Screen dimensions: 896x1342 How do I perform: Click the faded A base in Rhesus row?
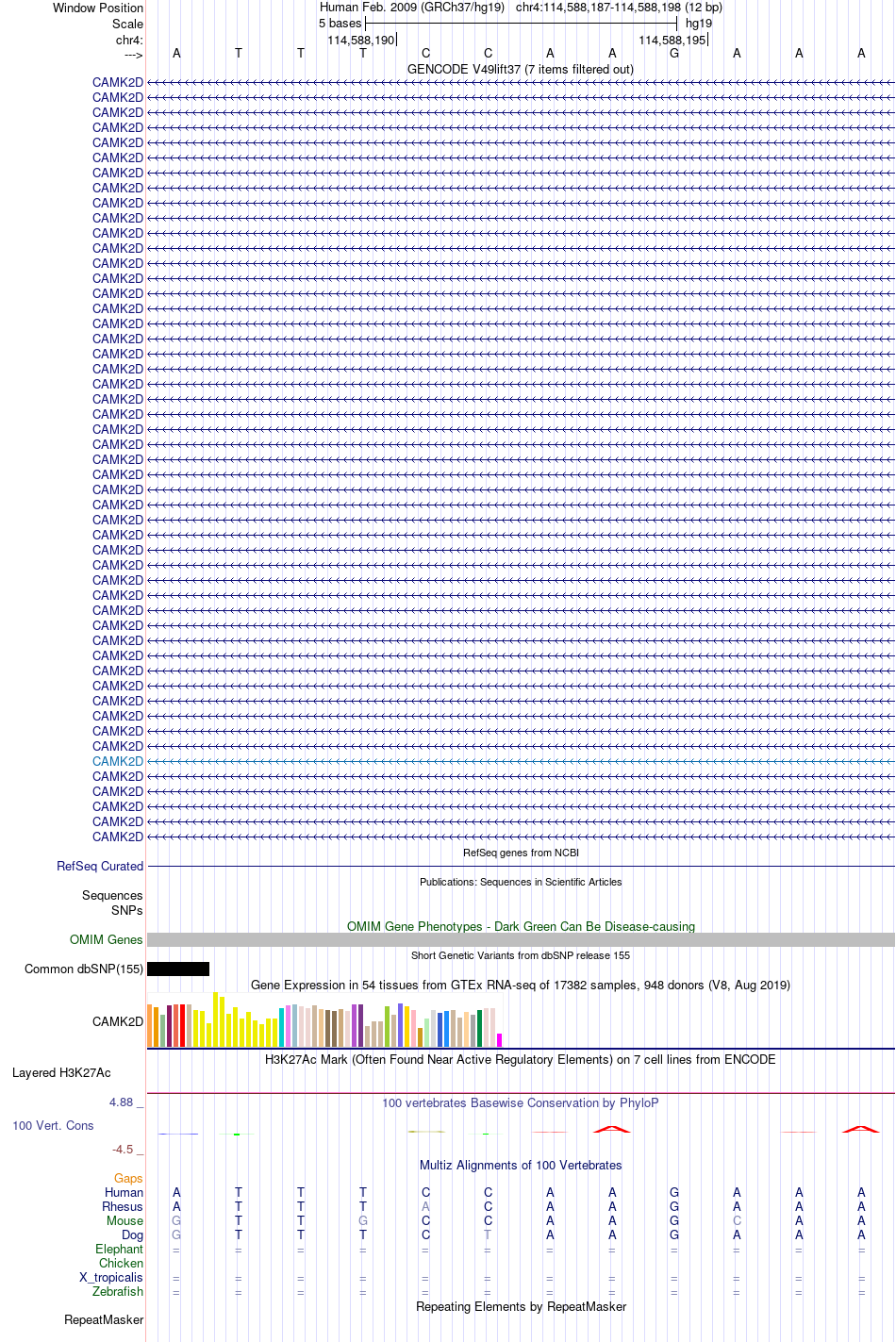[x=425, y=1207]
